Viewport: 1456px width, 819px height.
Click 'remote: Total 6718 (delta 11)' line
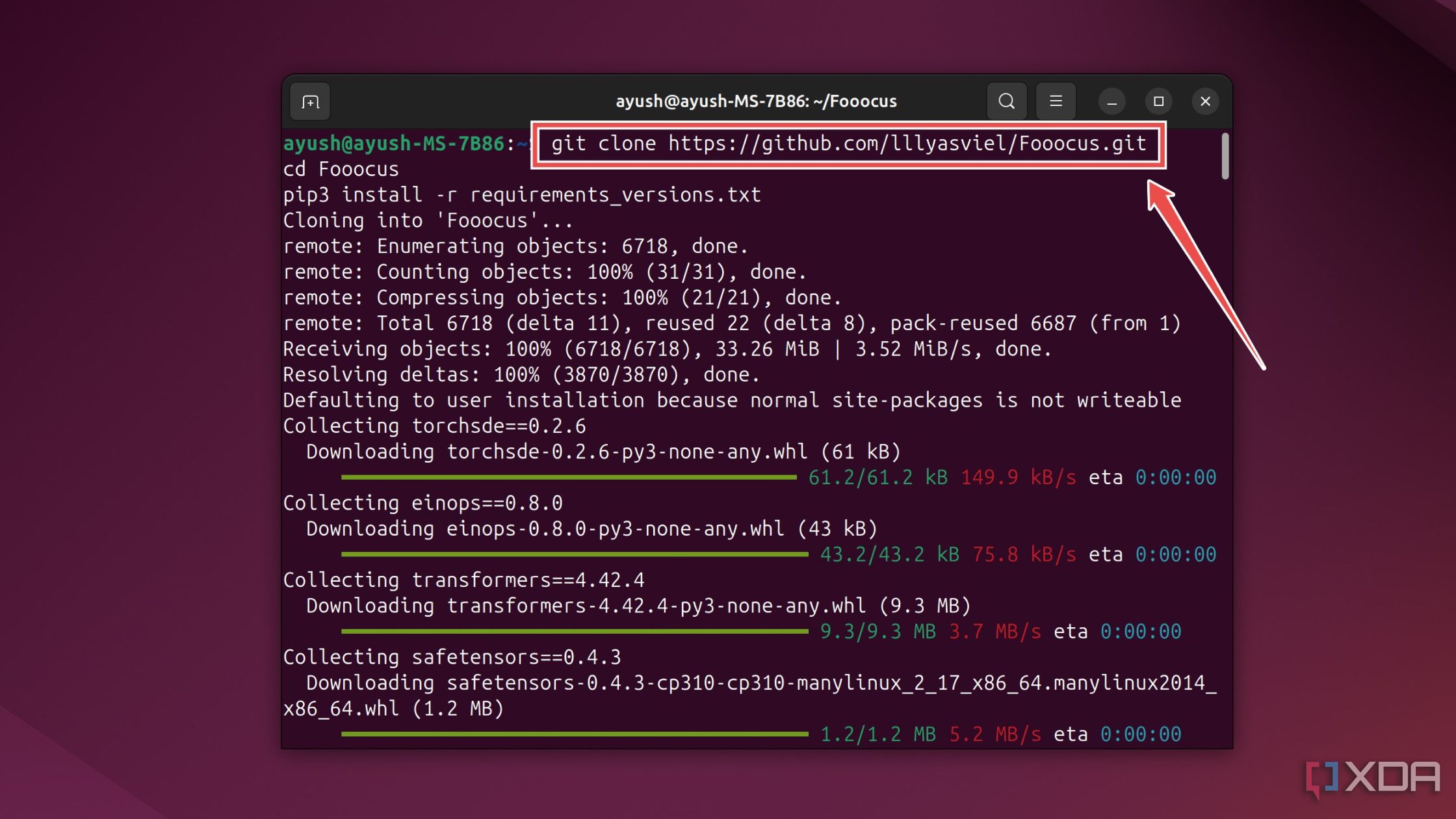click(x=732, y=323)
